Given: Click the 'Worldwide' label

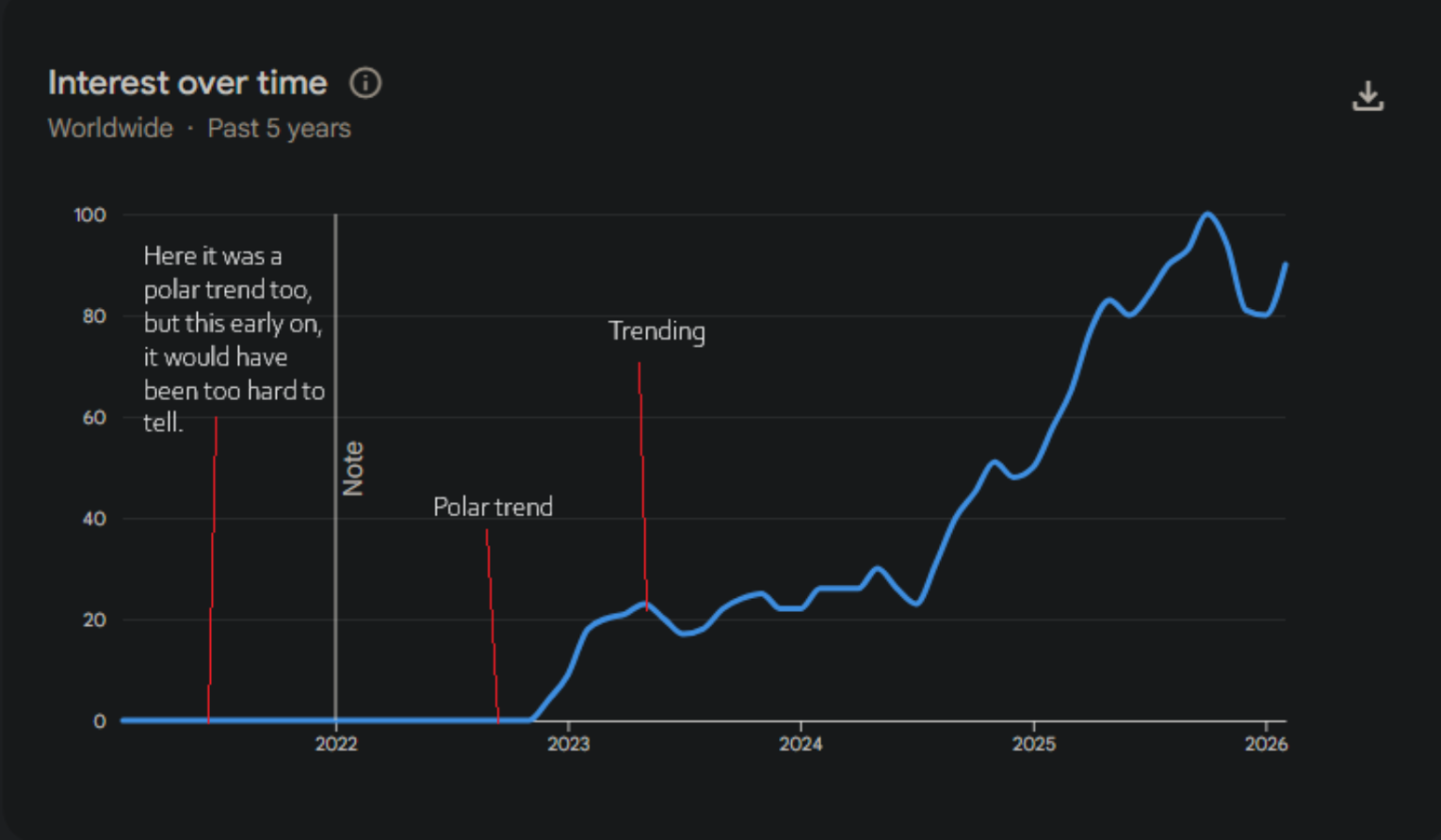Looking at the screenshot, I should point(110,128).
